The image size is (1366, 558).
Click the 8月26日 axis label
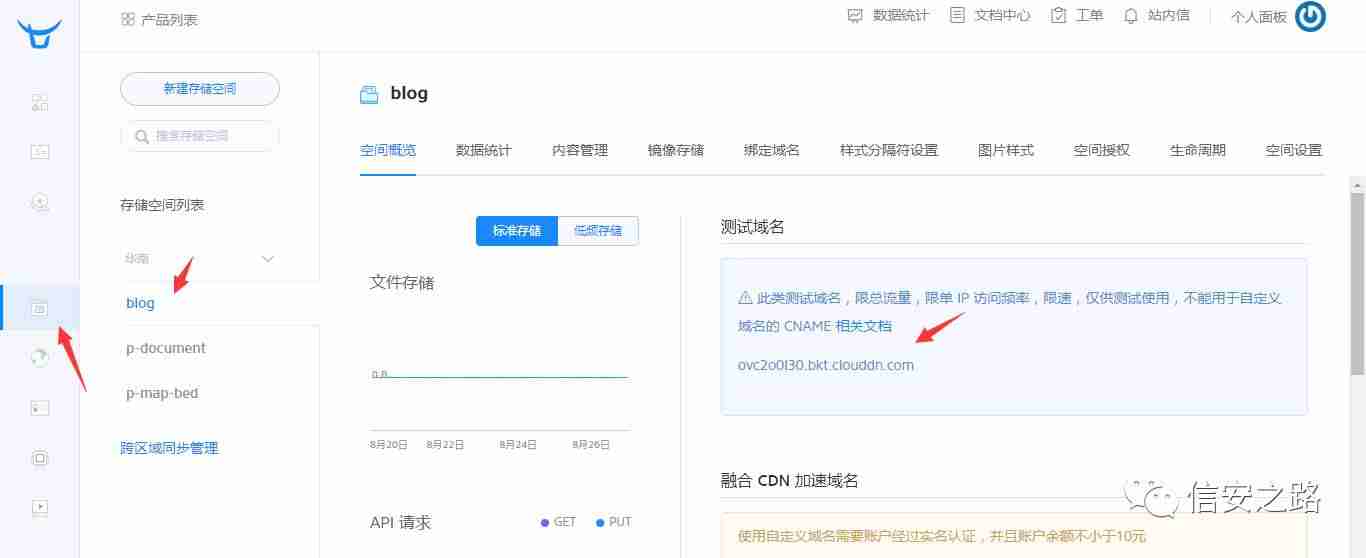[592, 444]
